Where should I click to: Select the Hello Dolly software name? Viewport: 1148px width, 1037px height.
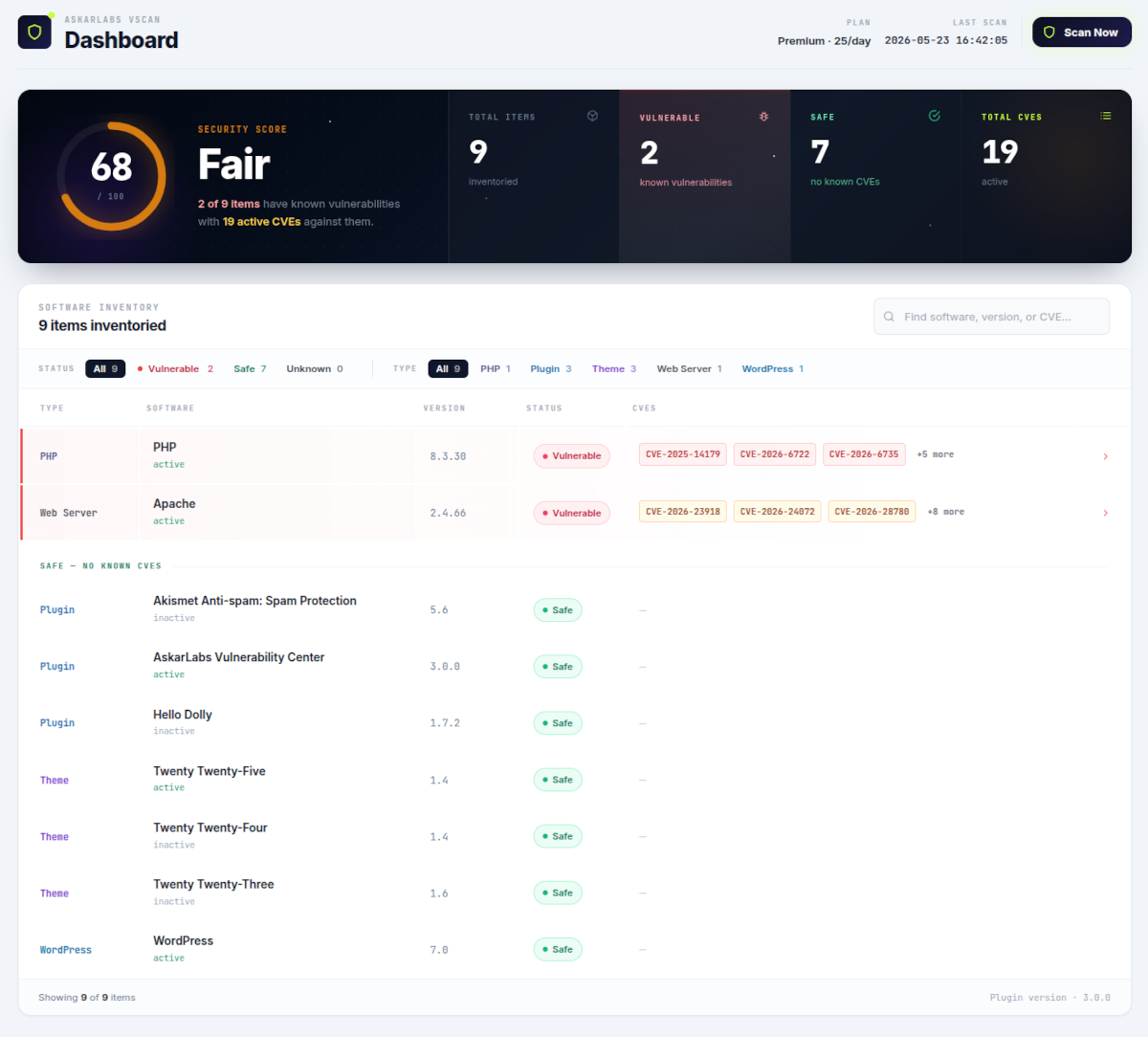[183, 715]
